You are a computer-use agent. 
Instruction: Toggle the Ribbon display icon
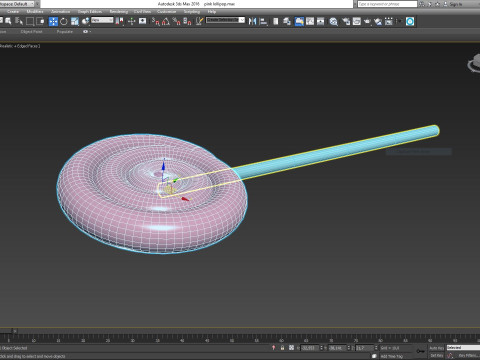pyautogui.click(x=299, y=22)
